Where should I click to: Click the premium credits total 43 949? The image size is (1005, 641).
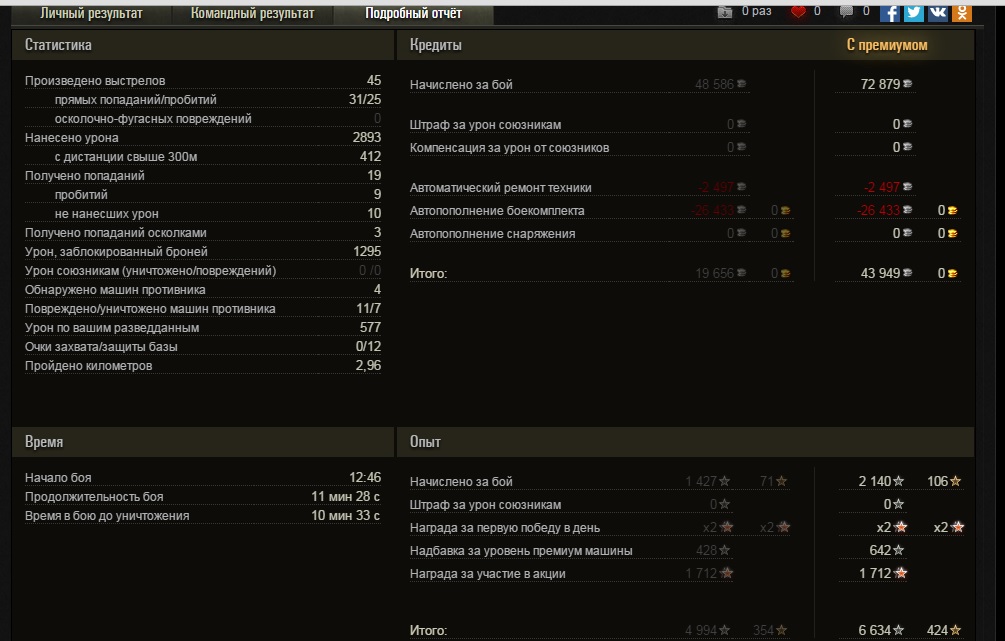point(881,273)
